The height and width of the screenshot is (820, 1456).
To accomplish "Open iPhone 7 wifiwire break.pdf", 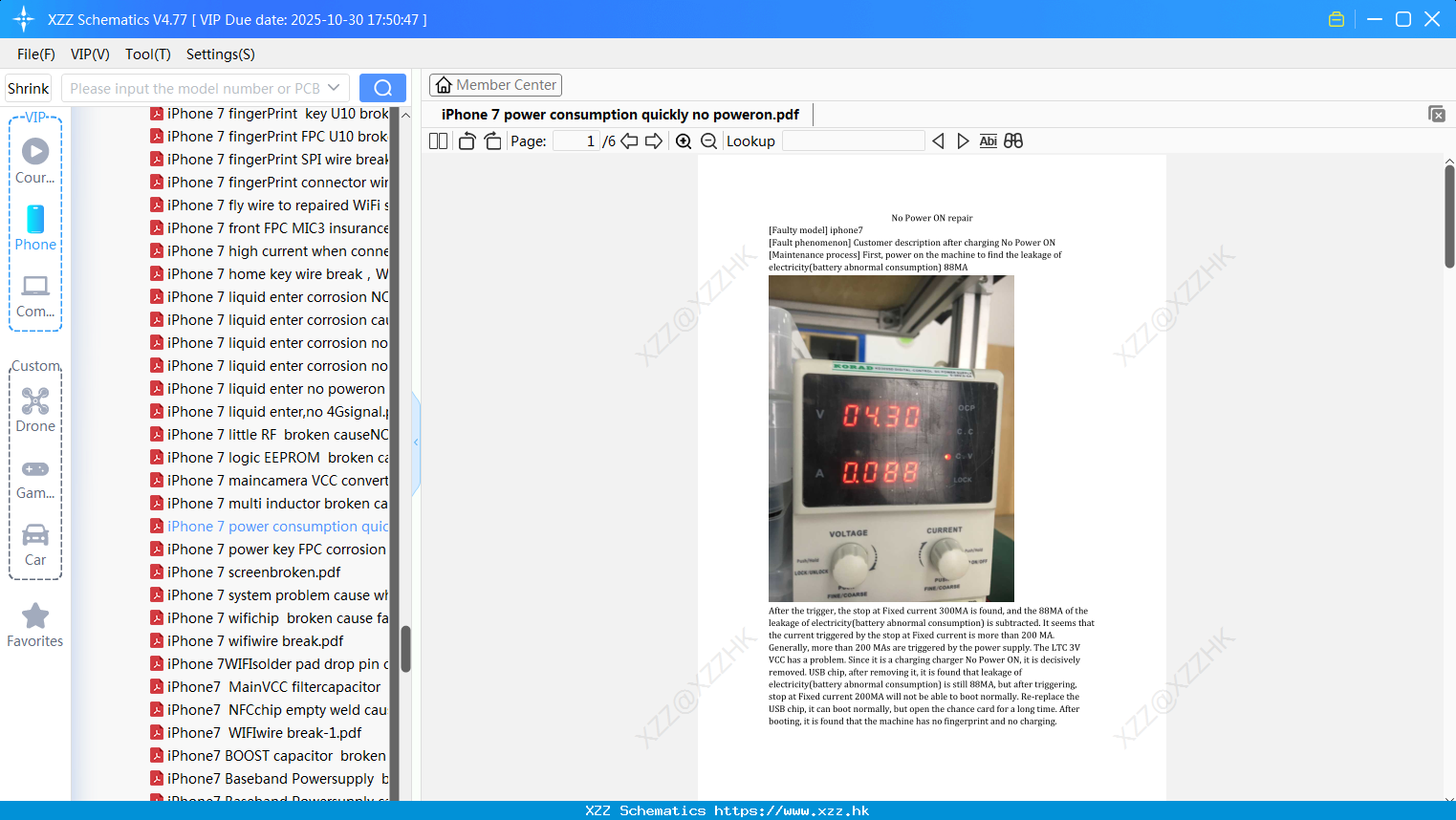I will pyautogui.click(x=255, y=641).
